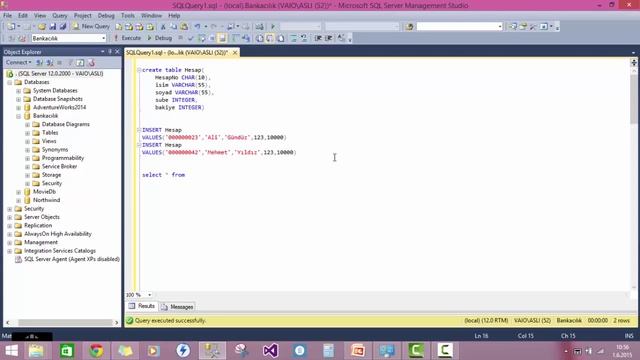Image resolution: width=640 pixels, height=360 pixels.
Task: Click the Save disk icon in toolbar
Action: coord(53,27)
